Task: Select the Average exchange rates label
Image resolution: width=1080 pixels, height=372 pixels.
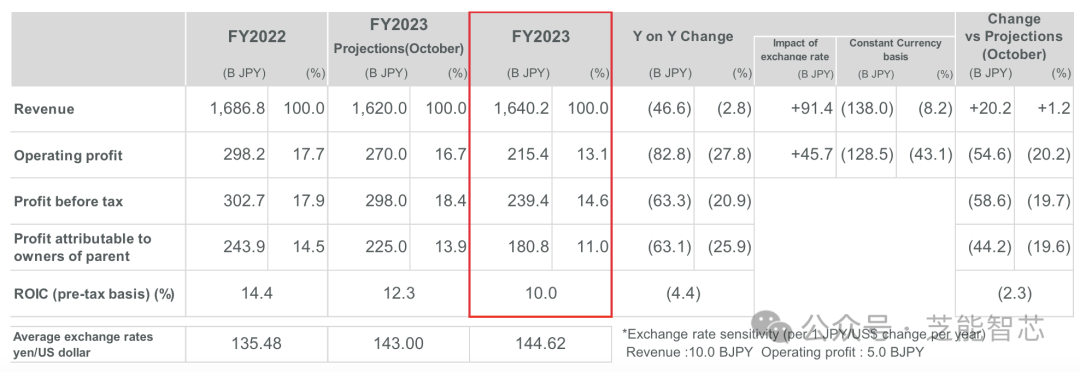Action: pos(83,344)
